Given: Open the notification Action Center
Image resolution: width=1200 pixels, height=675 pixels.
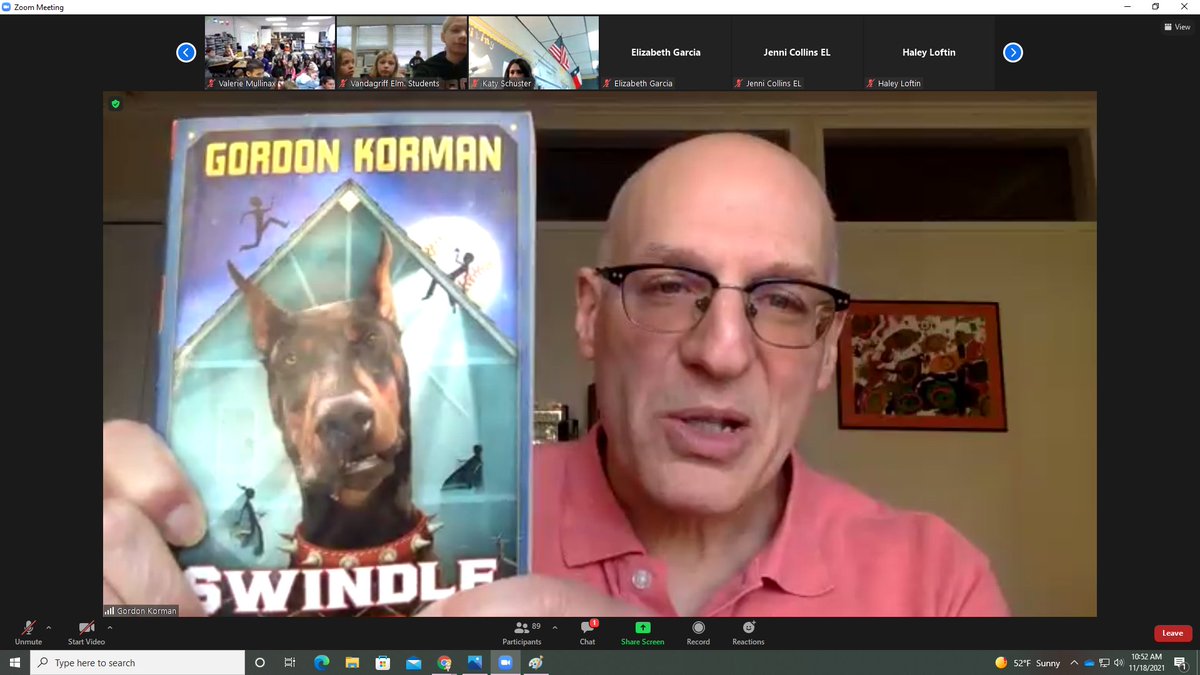Looking at the screenshot, I should [1181, 663].
